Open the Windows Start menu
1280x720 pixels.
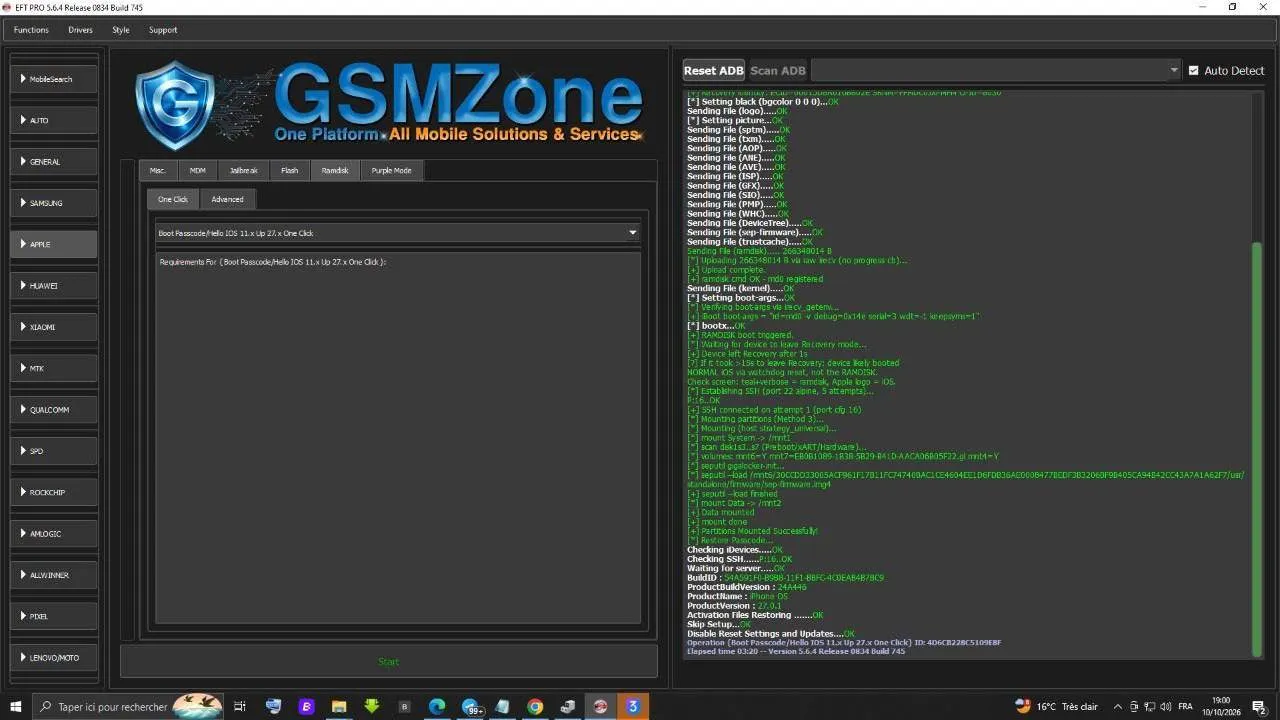click(15, 706)
